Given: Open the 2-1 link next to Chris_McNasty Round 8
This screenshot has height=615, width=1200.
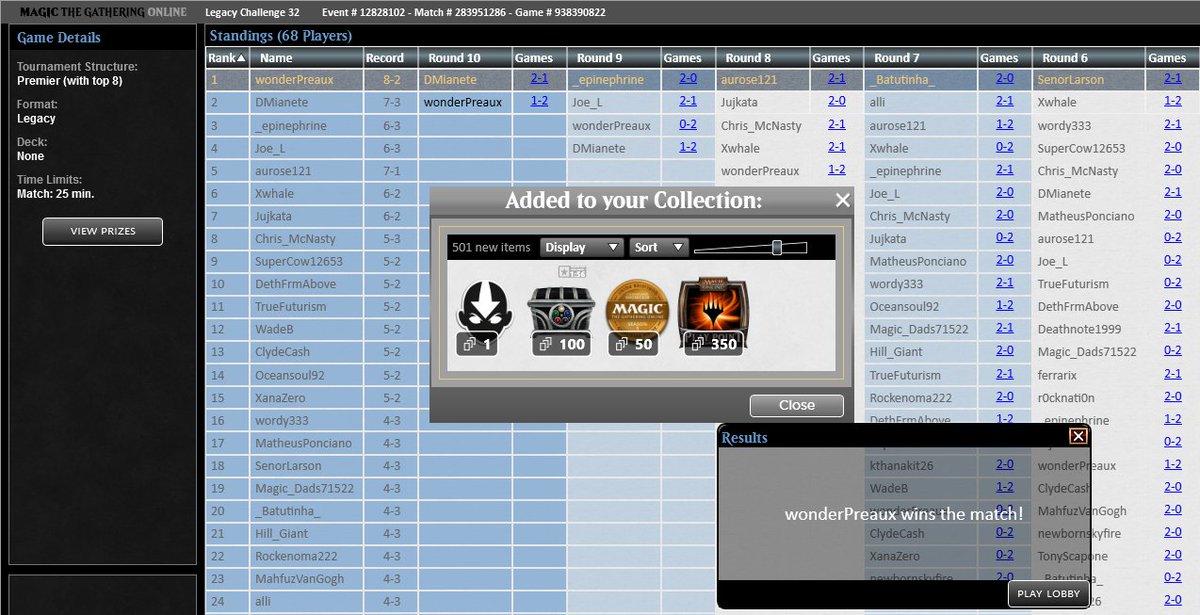Looking at the screenshot, I should (837, 125).
